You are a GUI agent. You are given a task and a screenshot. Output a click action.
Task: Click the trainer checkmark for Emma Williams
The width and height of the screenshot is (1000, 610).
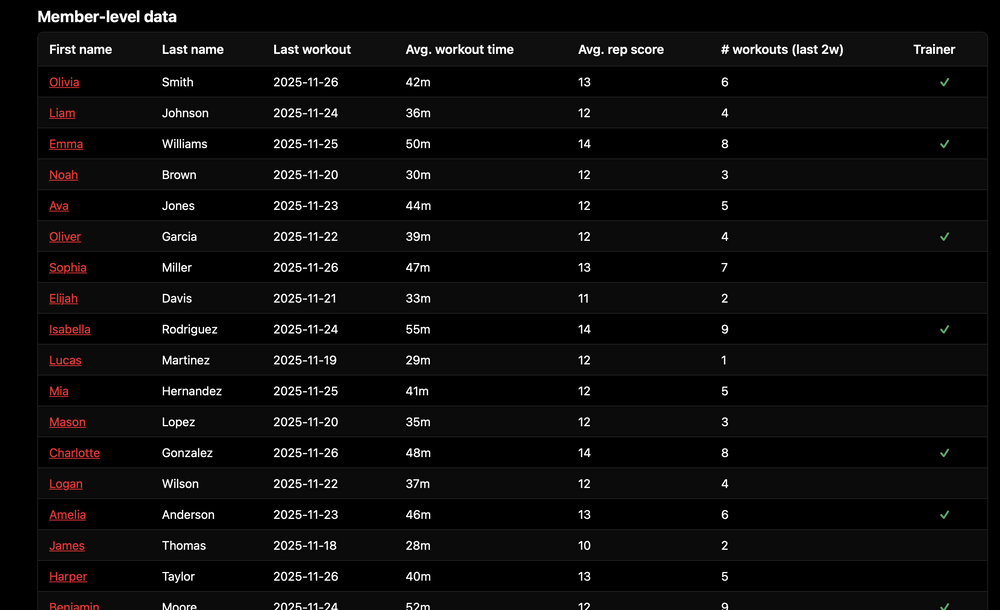click(944, 144)
